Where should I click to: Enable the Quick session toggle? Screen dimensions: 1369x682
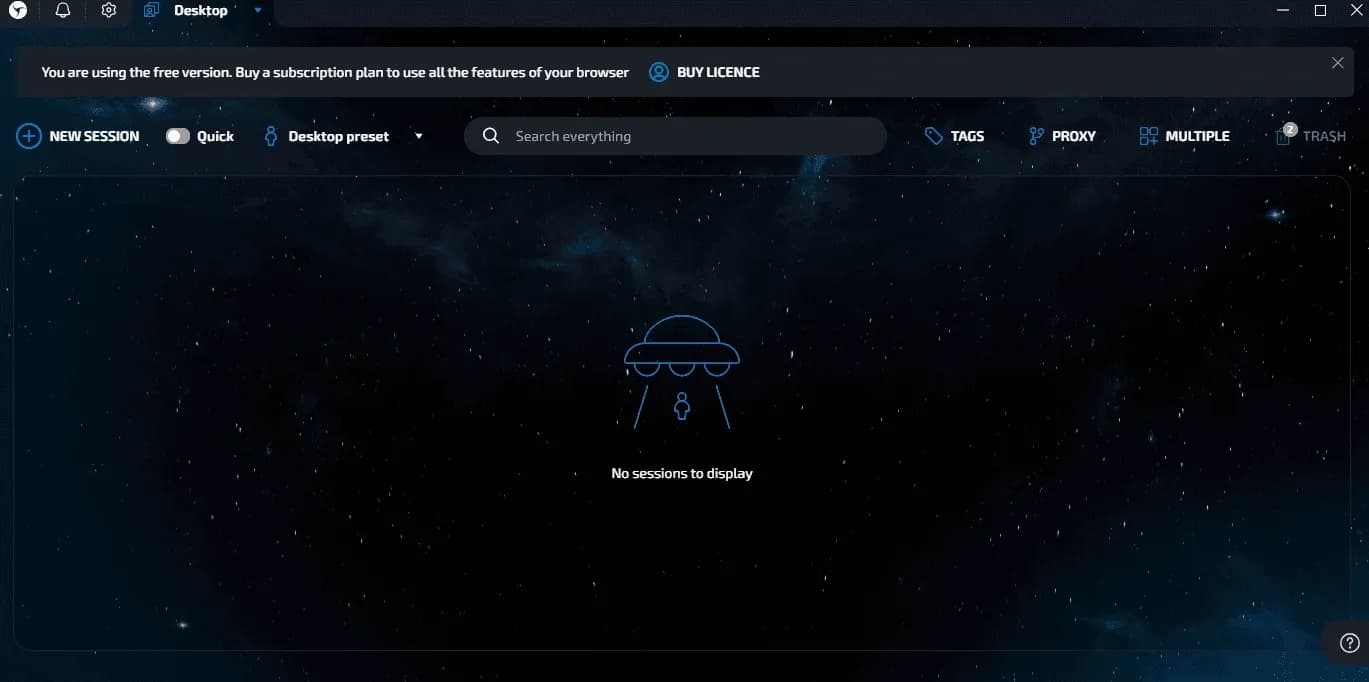click(178, 135)
